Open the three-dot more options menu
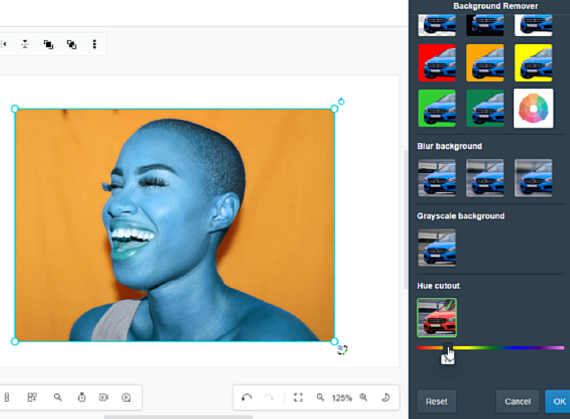Image resolution: width=570 pixels, height=419 pixels. click(95, 44)
